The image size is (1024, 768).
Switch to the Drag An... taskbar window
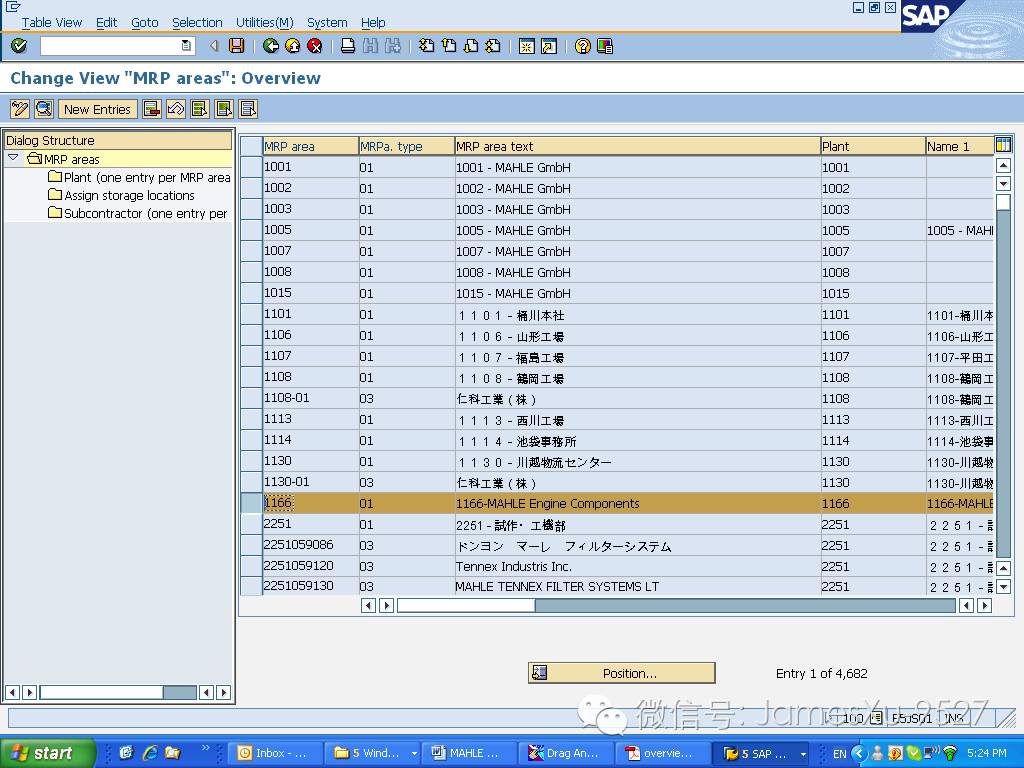(566, 753)
